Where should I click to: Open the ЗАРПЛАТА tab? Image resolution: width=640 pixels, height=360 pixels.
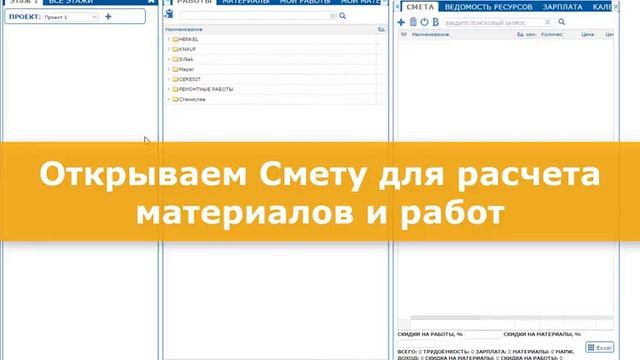click(562, 7)
